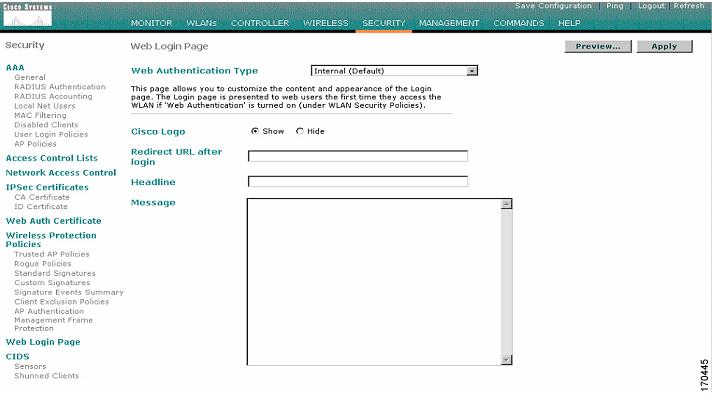
Task: Open Signature Events Summary page
Action: [x=69, y=293]
